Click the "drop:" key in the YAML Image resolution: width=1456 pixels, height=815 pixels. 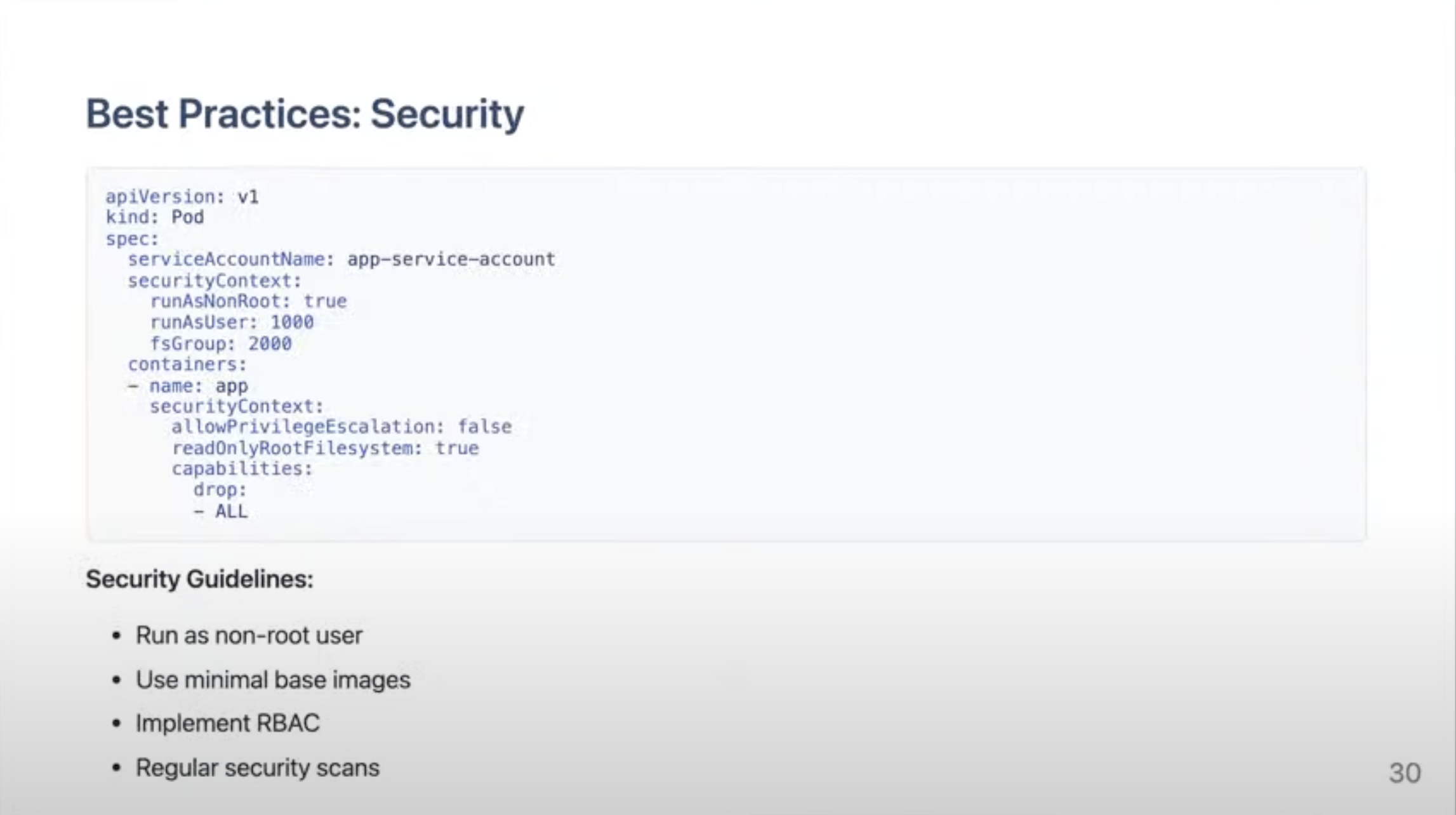point(220,490)
